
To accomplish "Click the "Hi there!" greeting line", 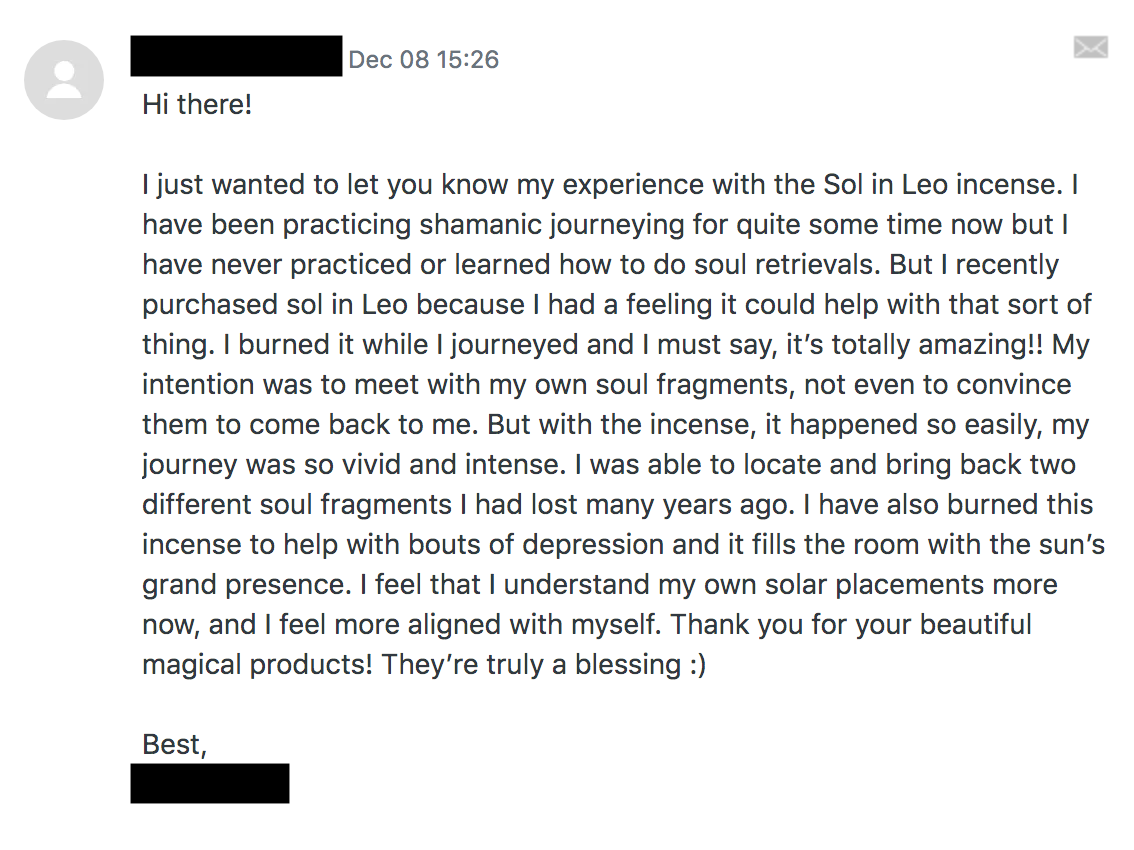I will click(197, 104).
